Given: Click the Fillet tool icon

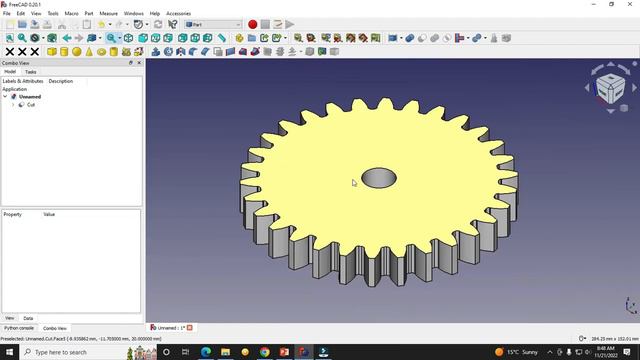Looking at the screenshot, I should [193, 52].
